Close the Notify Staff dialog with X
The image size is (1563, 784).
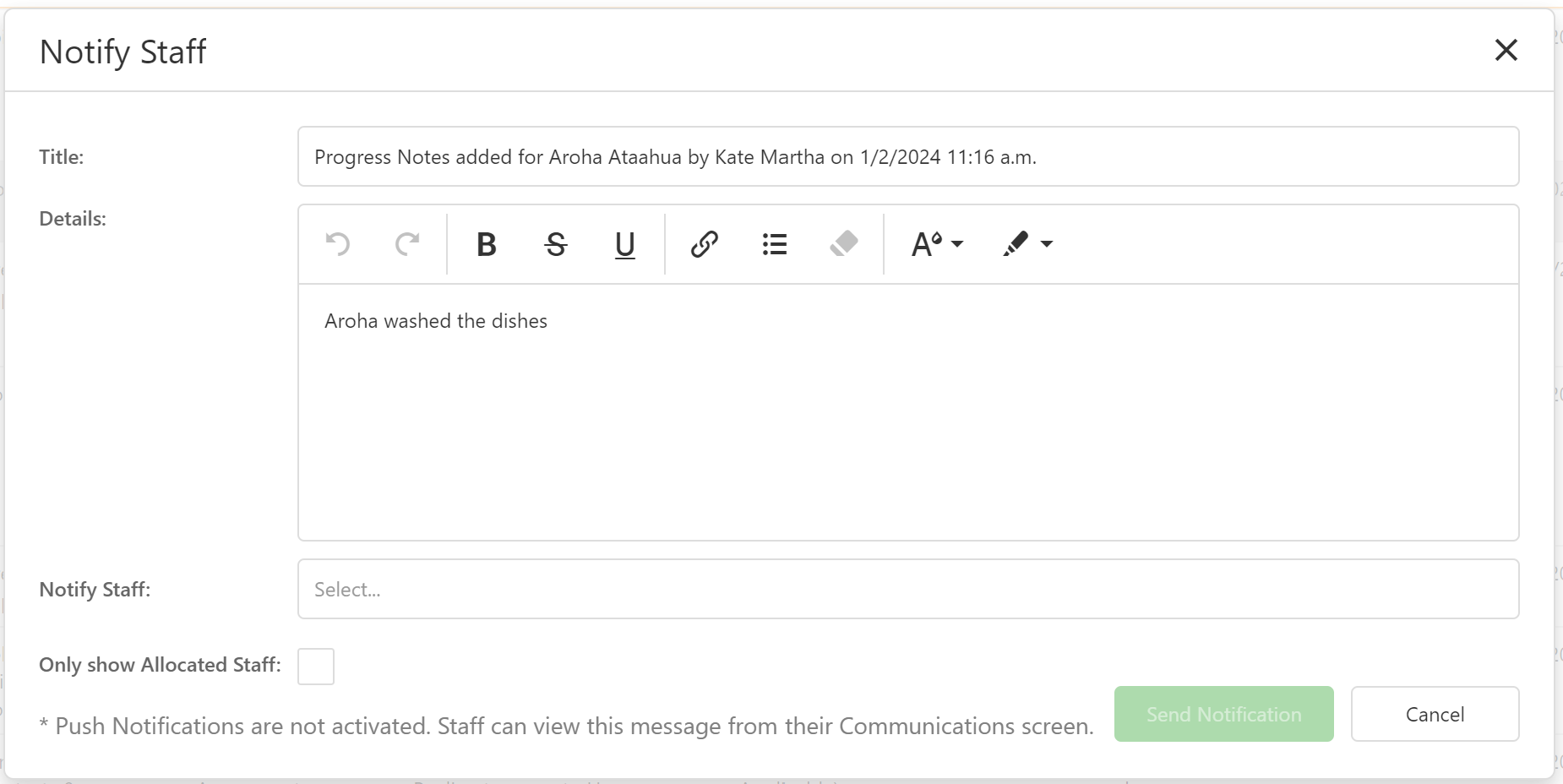(x=1506, y=50)
